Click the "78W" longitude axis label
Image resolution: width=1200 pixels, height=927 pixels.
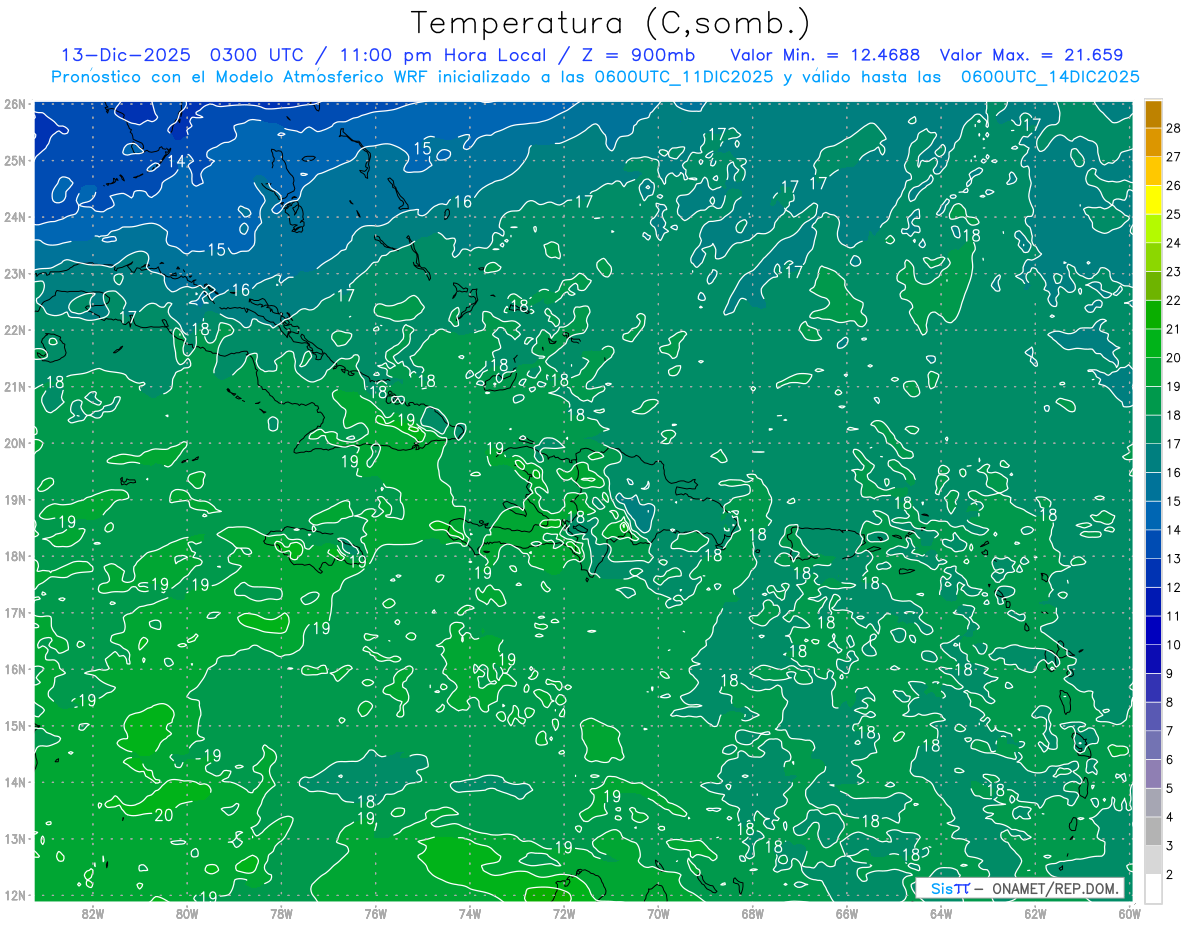(x=282, y=913)
